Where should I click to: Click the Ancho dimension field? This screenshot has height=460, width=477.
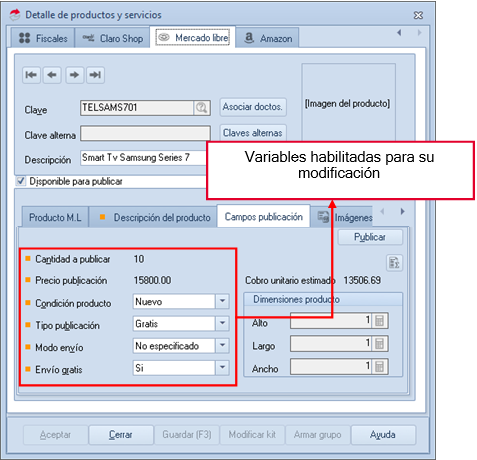pos(331,366)
